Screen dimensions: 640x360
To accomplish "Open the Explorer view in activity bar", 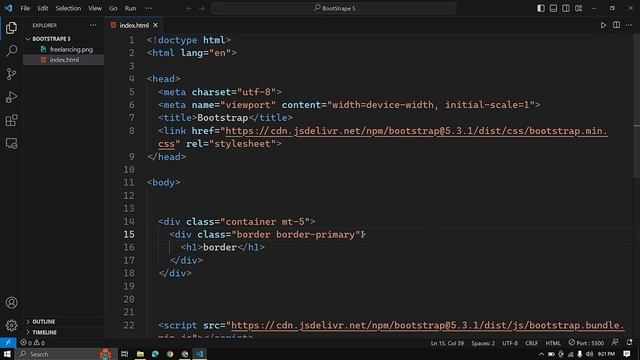I will pyautogui.click(x=11, y=28).
